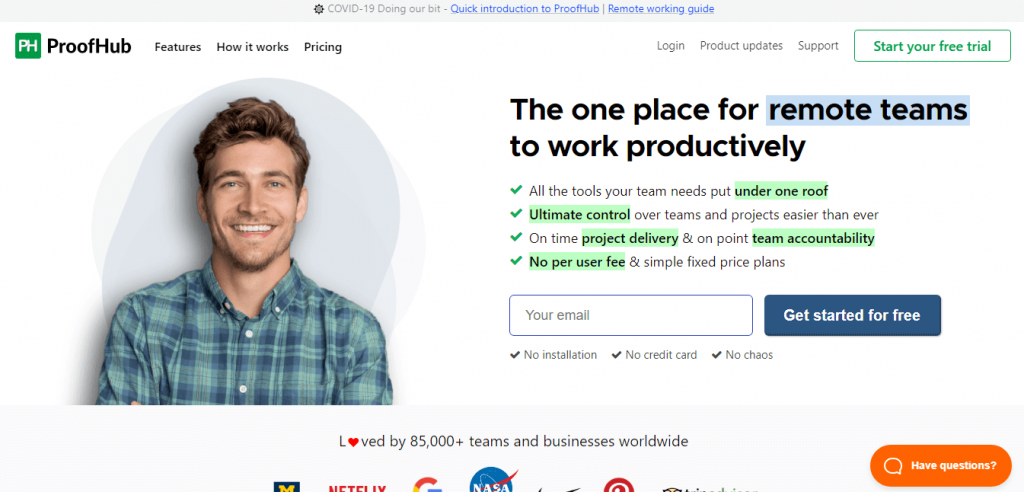
Task: Click the chat bubble icon in Have questions widget
Action: coord(893,465)
